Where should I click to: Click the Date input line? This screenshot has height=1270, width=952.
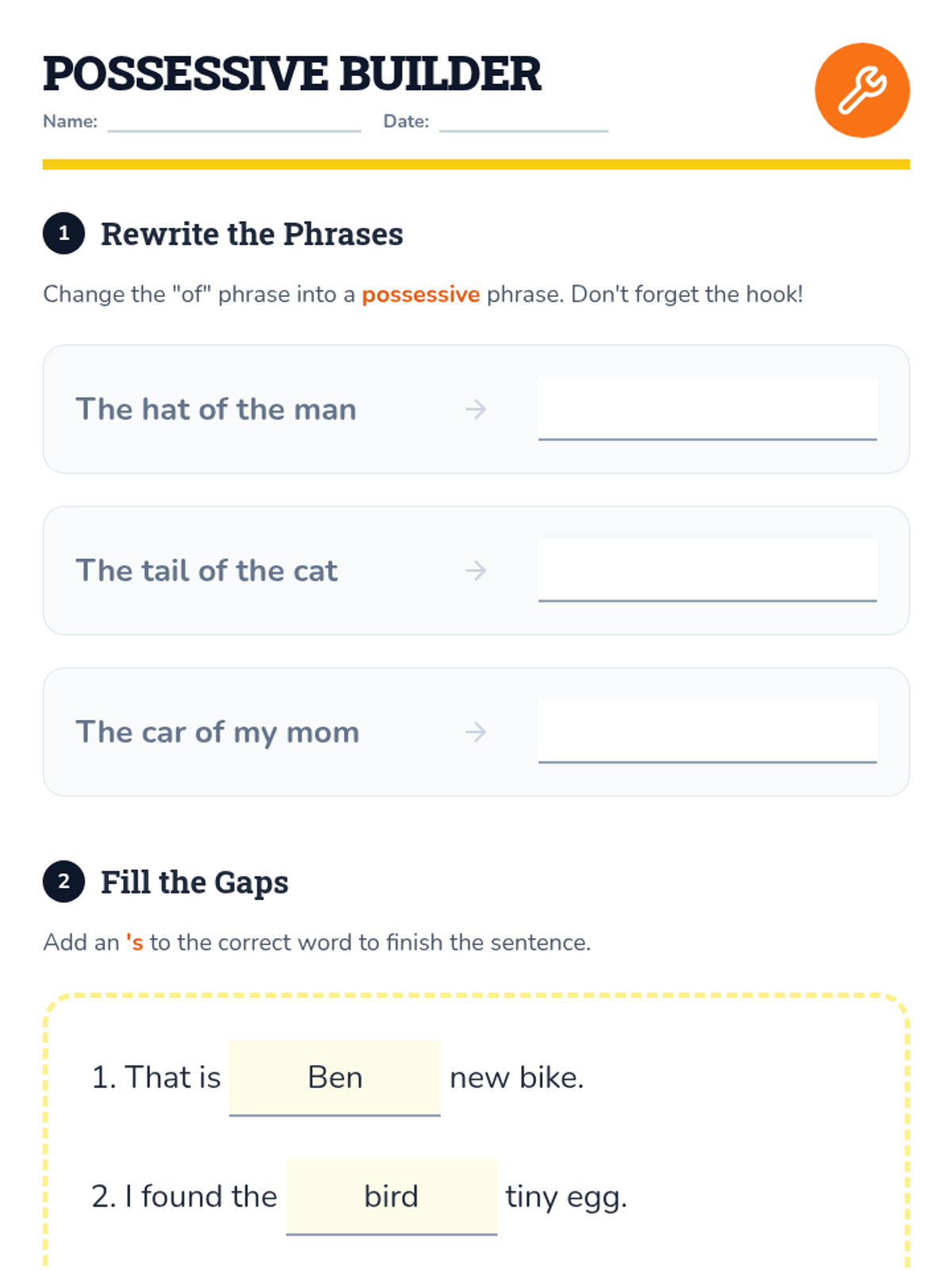pos(524,123)
